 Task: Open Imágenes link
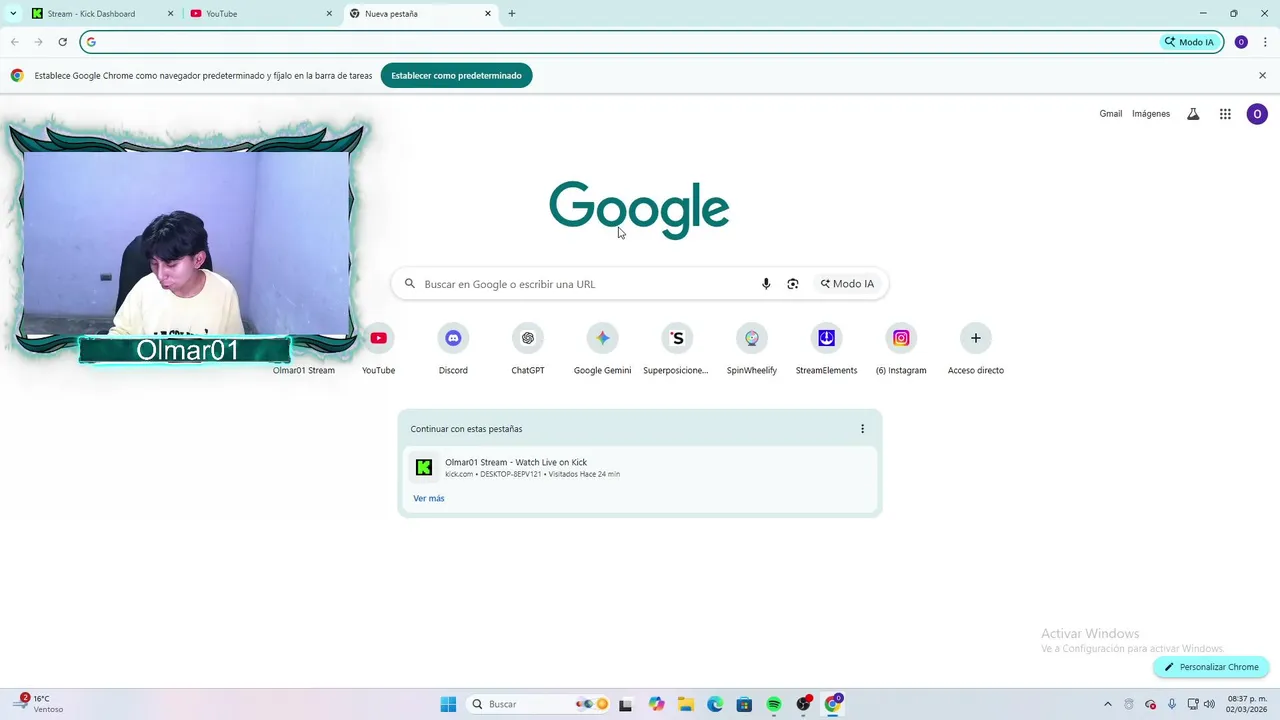click(1151, 114)
